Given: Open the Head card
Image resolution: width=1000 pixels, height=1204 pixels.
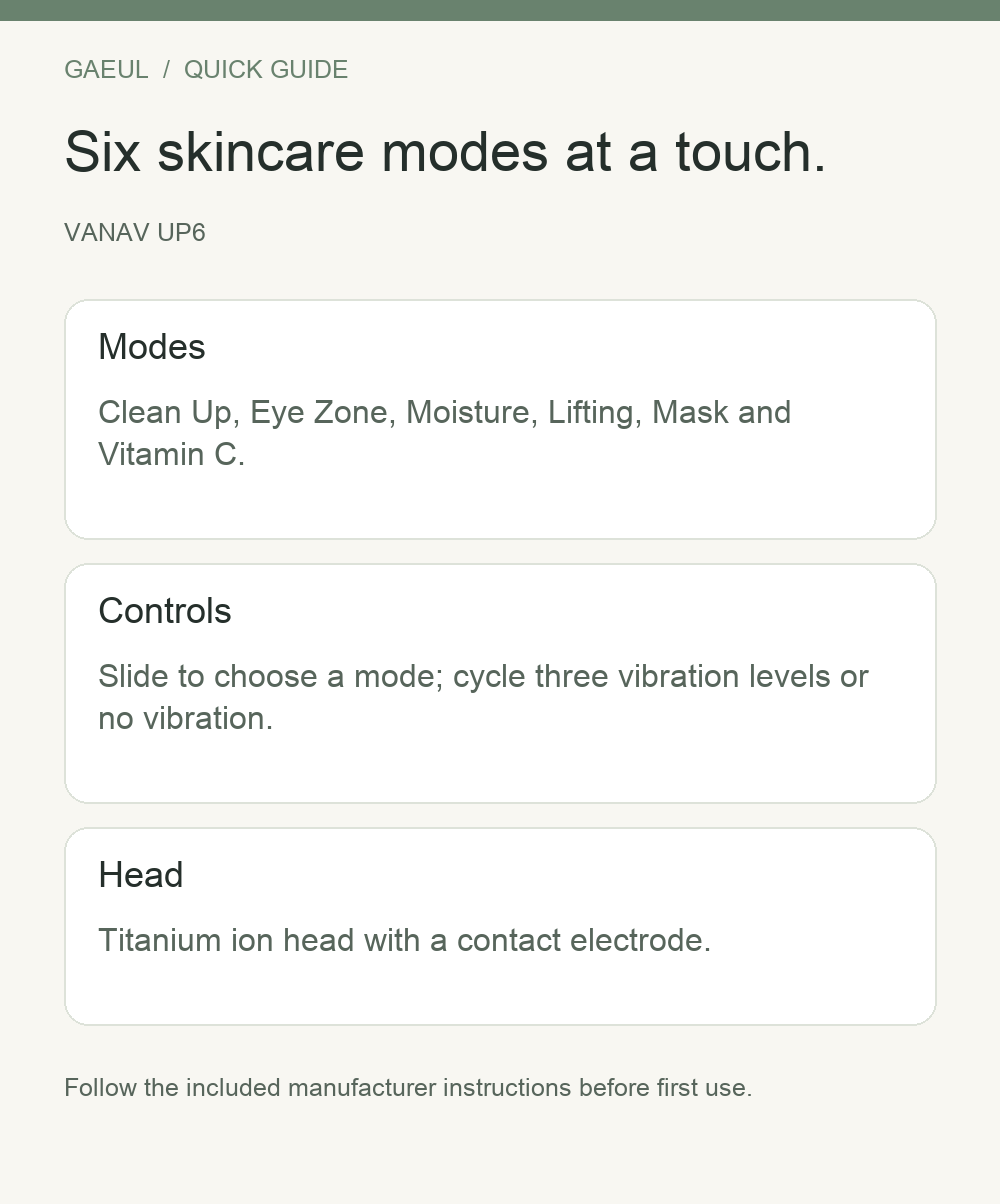Looking at the screenshot, I should [500, 926].
